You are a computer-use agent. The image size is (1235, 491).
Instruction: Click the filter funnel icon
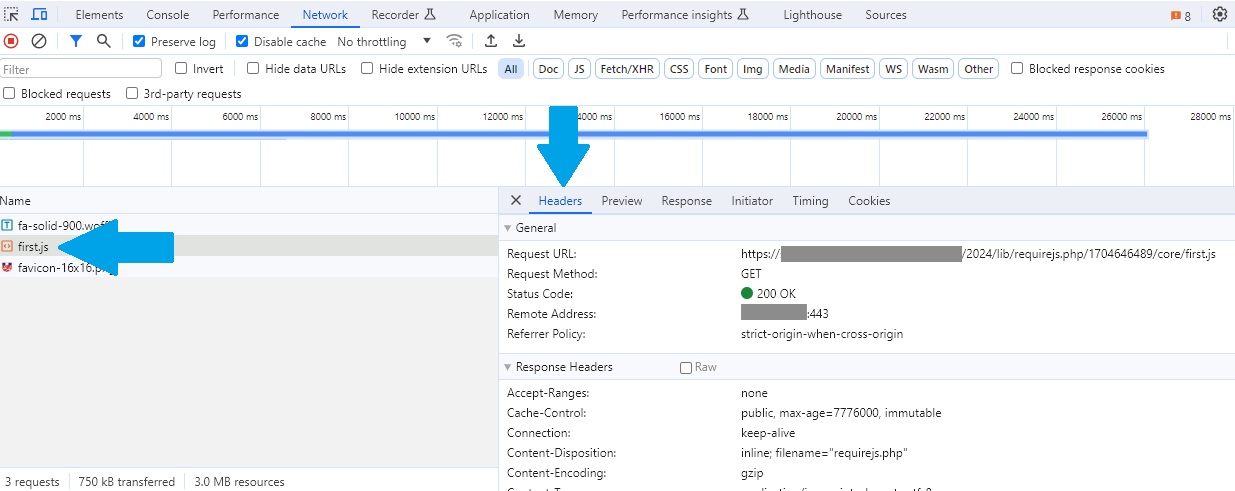pos(76,41)
